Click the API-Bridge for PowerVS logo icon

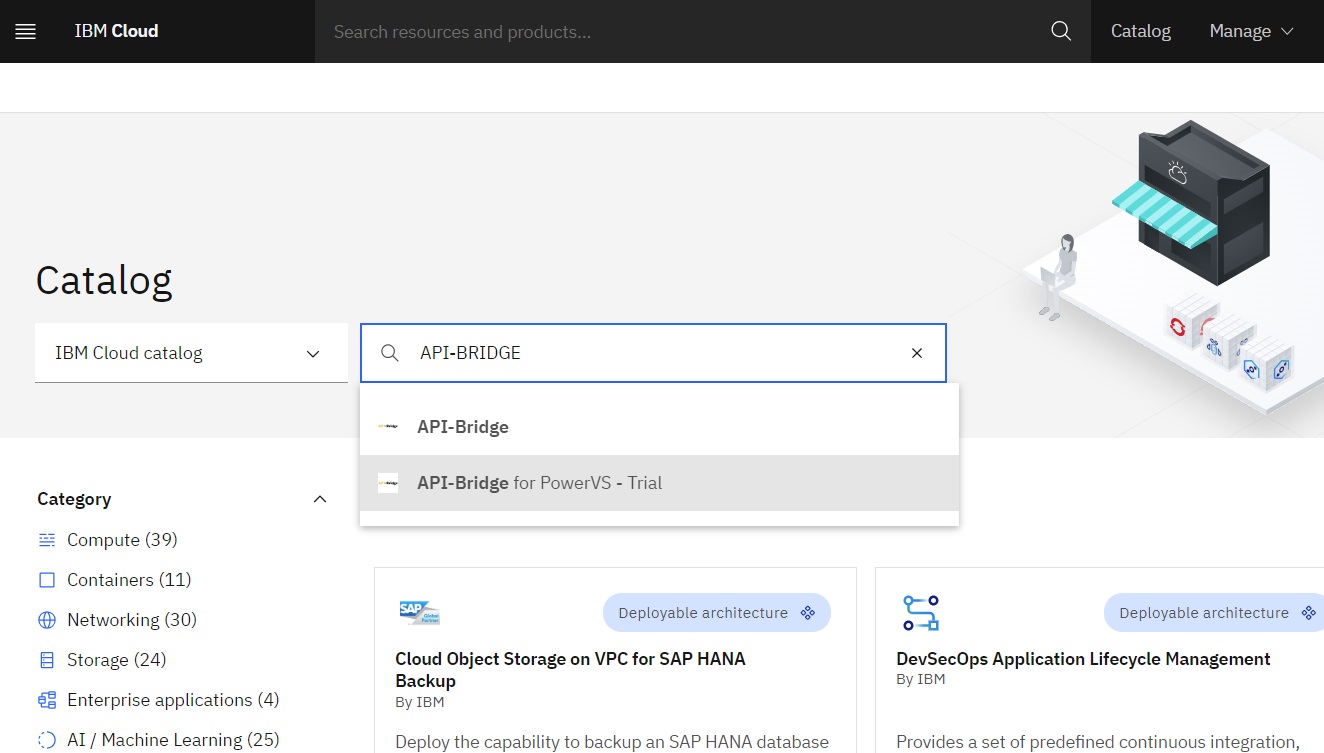[x=388, y=483]
